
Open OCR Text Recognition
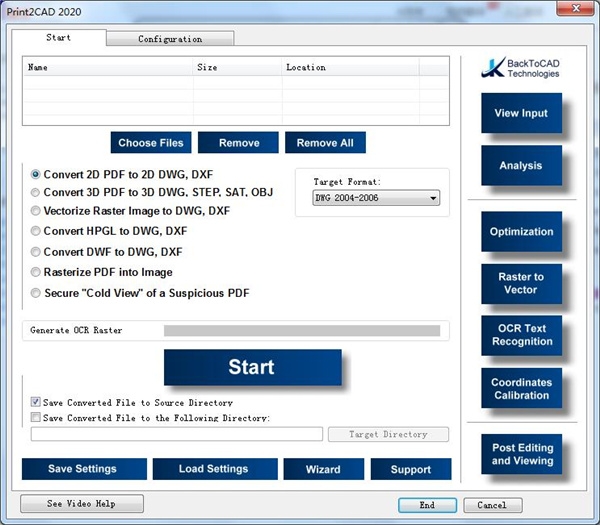520,335
